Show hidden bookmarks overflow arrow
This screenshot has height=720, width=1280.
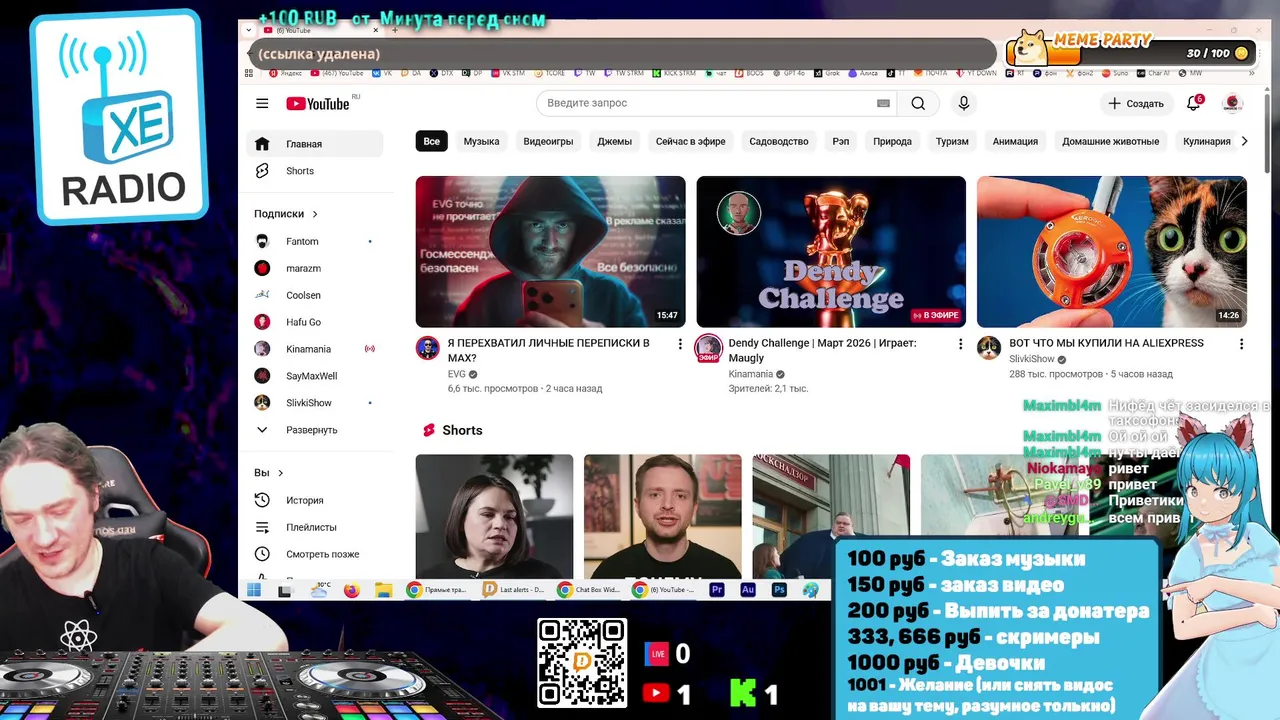click(x=1251, y=73)
